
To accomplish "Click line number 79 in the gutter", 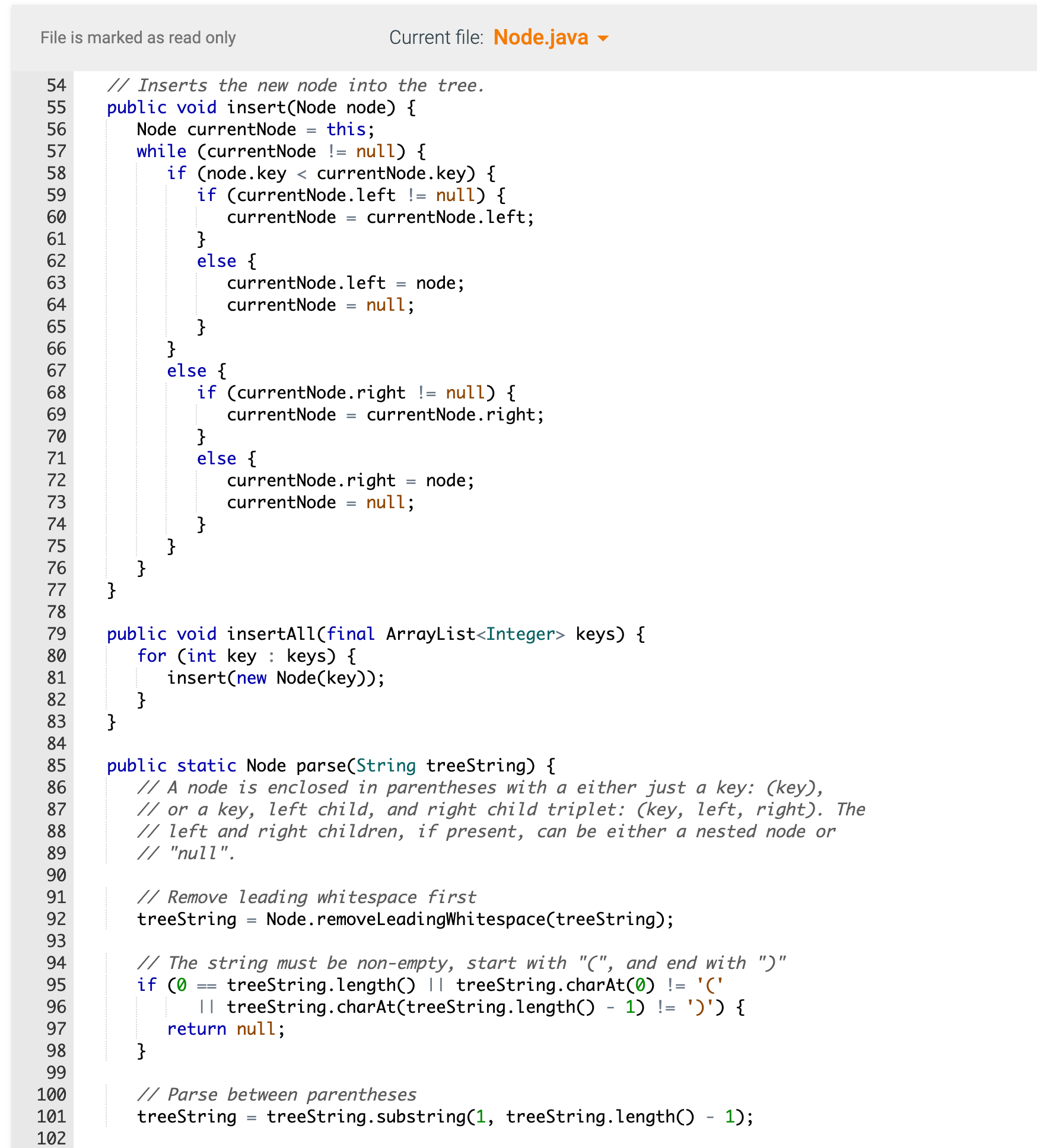I will click(x=54, y=634).
